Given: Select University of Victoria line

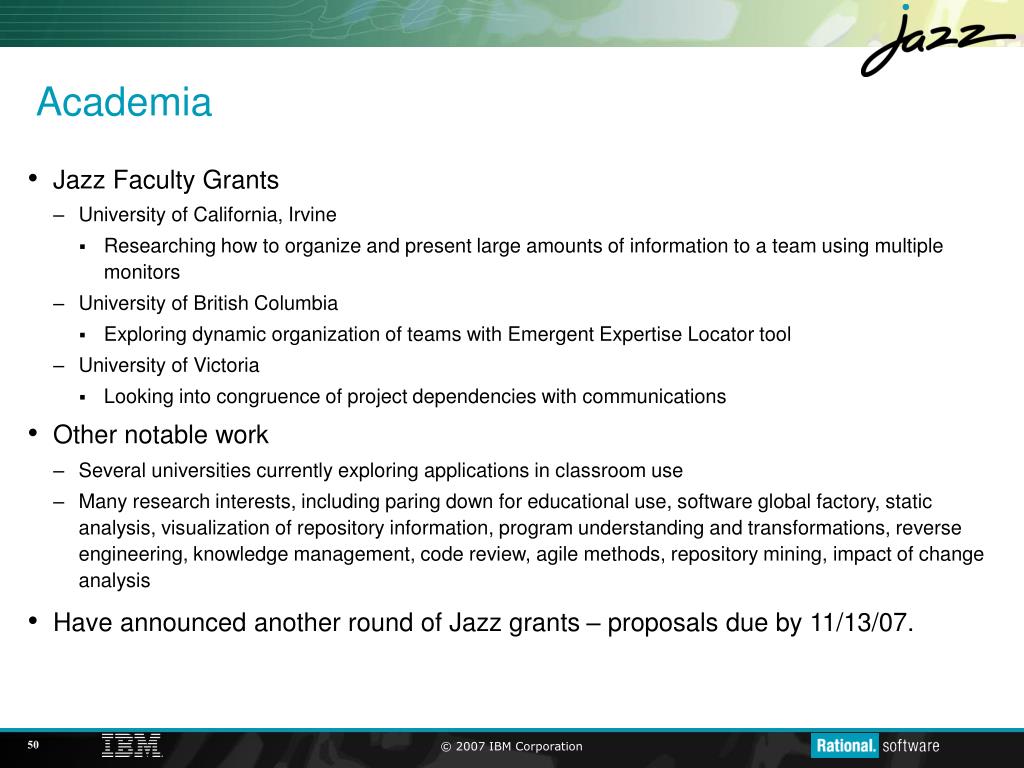Looking at the screenshot, I should (x=169, y=366).
